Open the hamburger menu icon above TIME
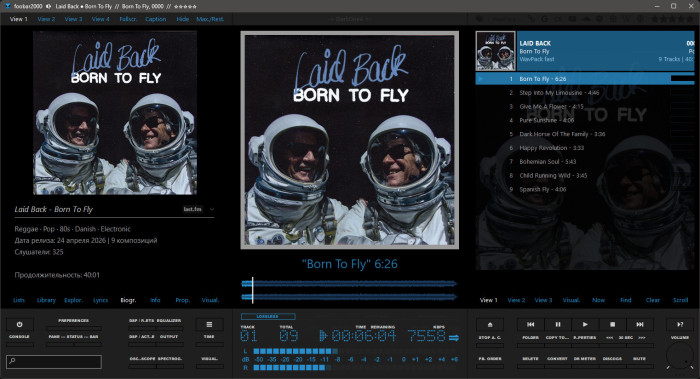This screenshot has width=700, height=379. pos(209,325)
